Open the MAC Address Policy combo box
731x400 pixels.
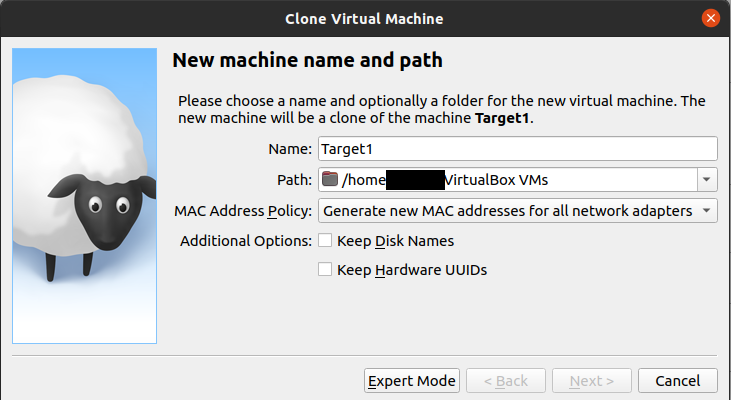click(518, 211)
